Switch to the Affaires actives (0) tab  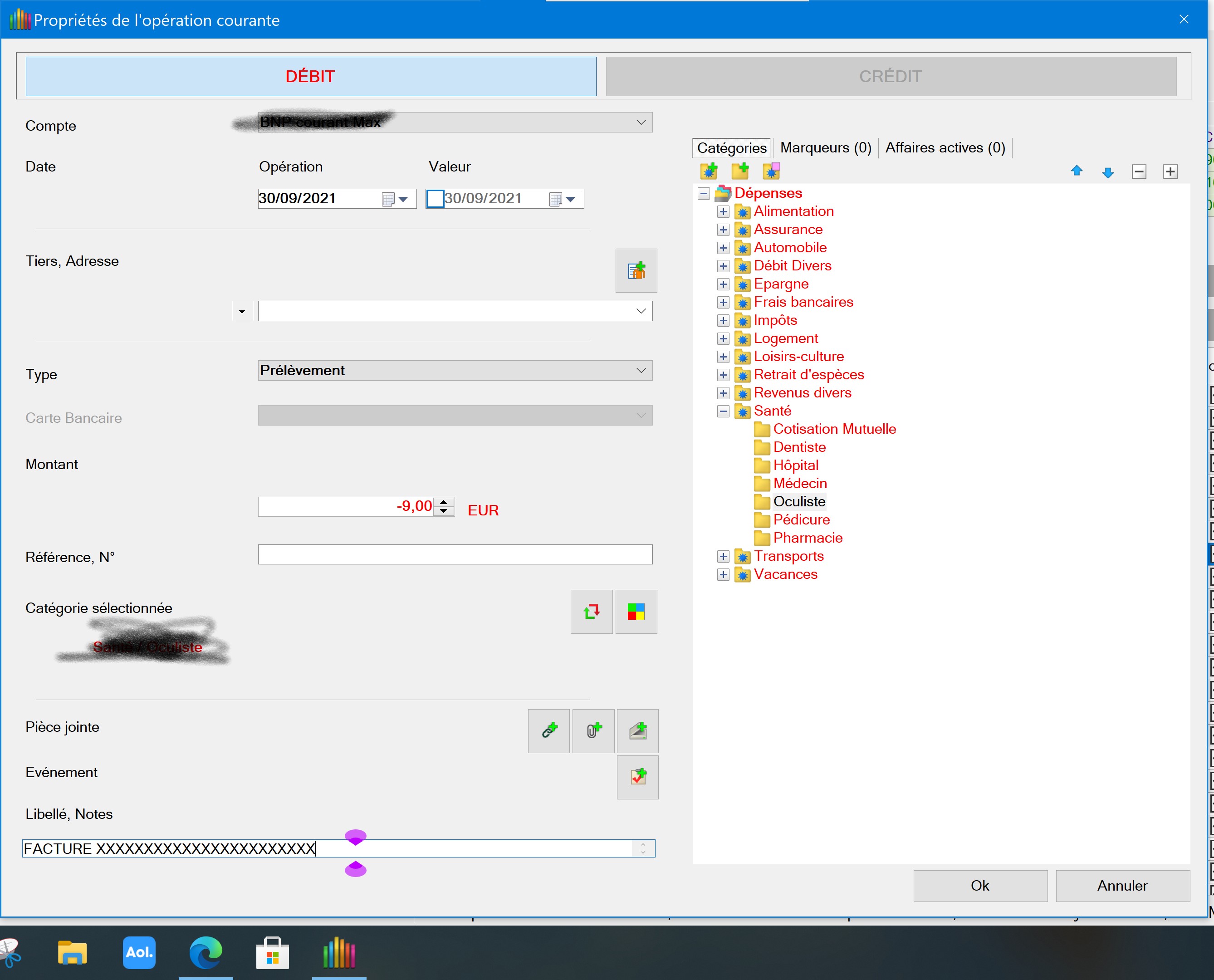[x=945, y=148]
